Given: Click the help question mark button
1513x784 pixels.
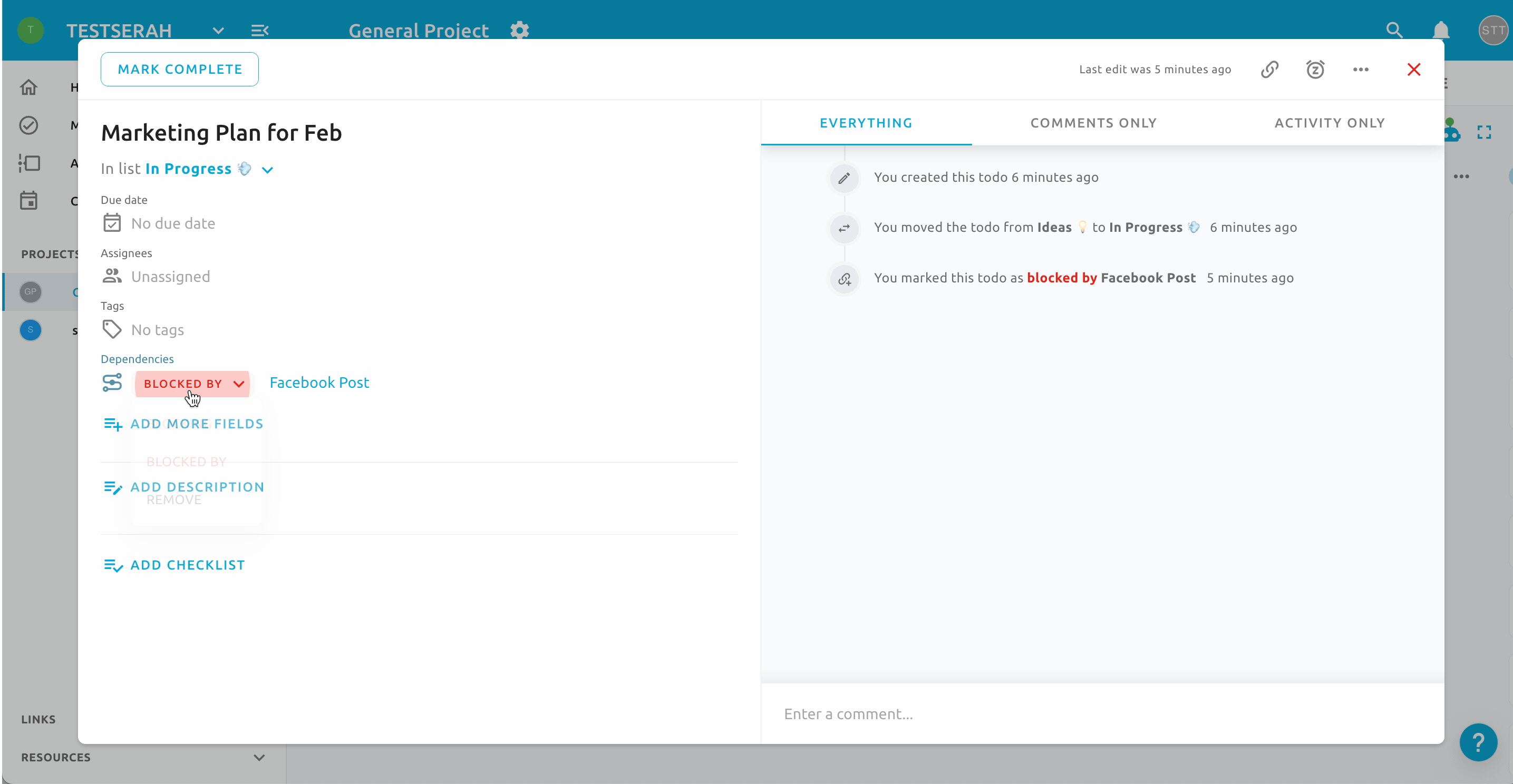Looking at the screenshot, I should pyautogui.click(x=1478, y=742).
